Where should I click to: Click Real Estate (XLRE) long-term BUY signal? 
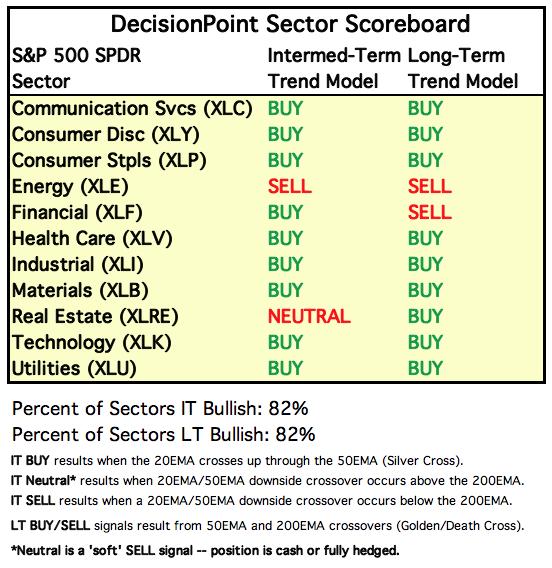tap(425, 316)
